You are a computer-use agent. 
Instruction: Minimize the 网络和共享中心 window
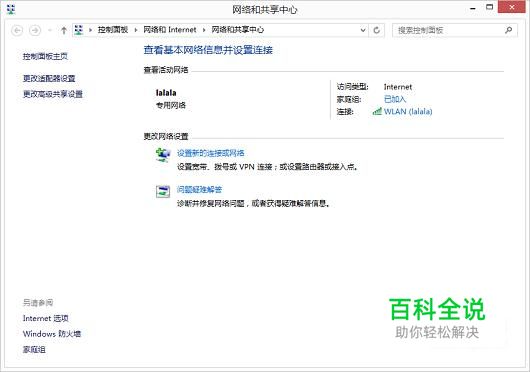(x=473, y=8)
